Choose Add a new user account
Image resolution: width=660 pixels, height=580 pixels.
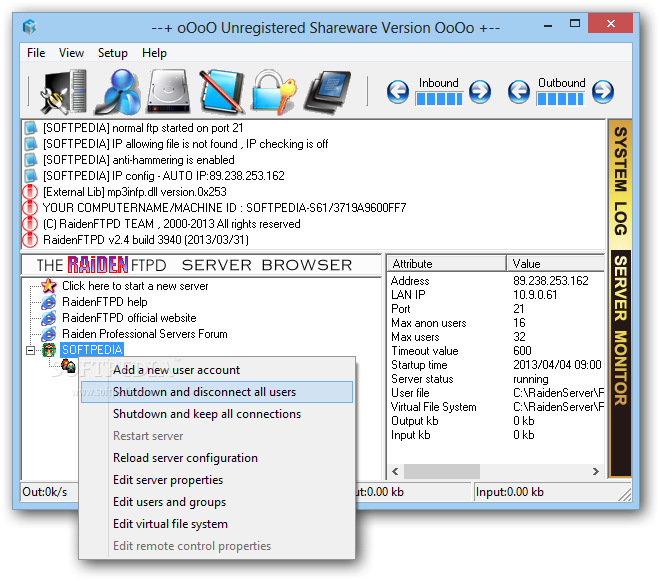pos(217,370)
